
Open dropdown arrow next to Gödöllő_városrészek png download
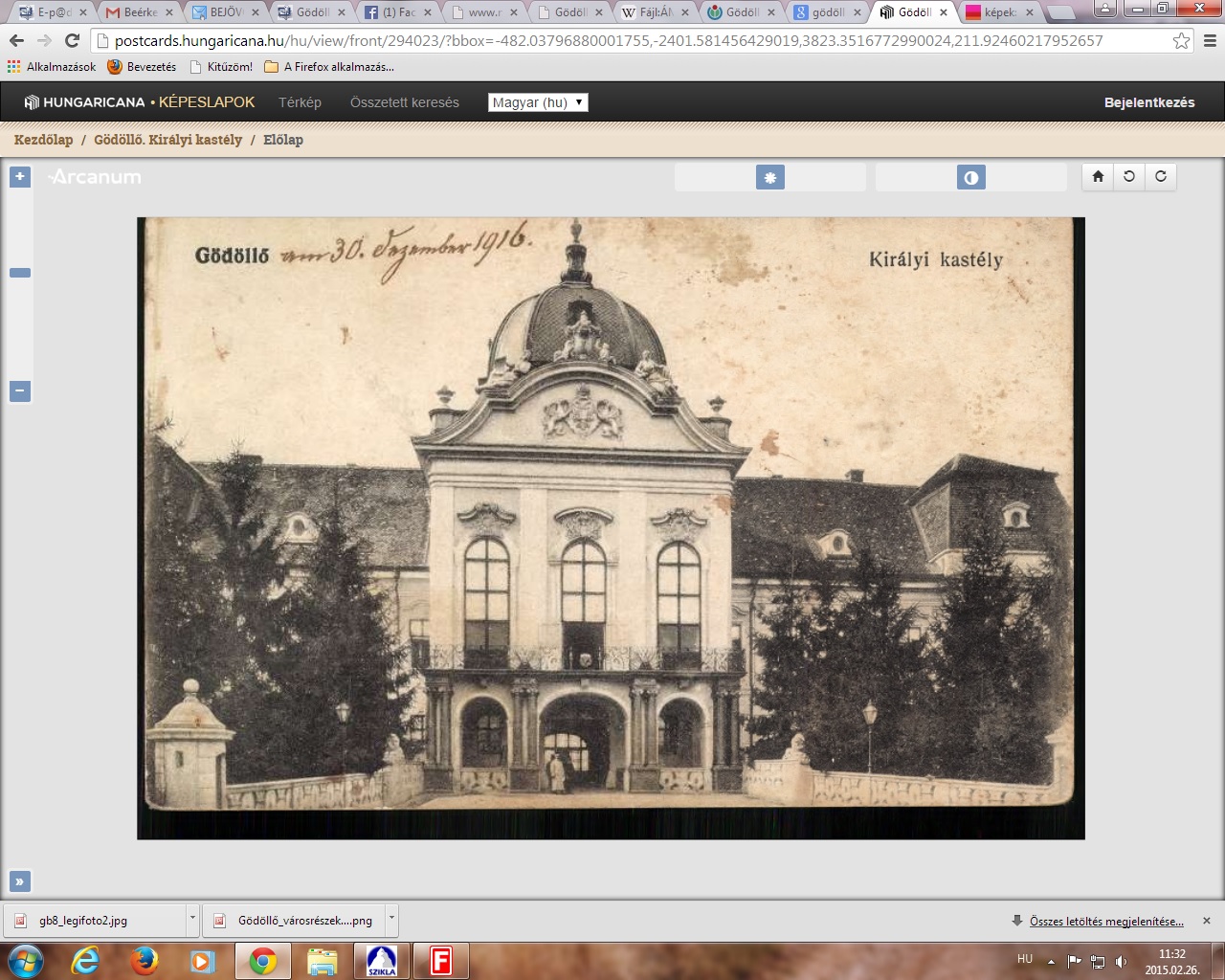390,919
